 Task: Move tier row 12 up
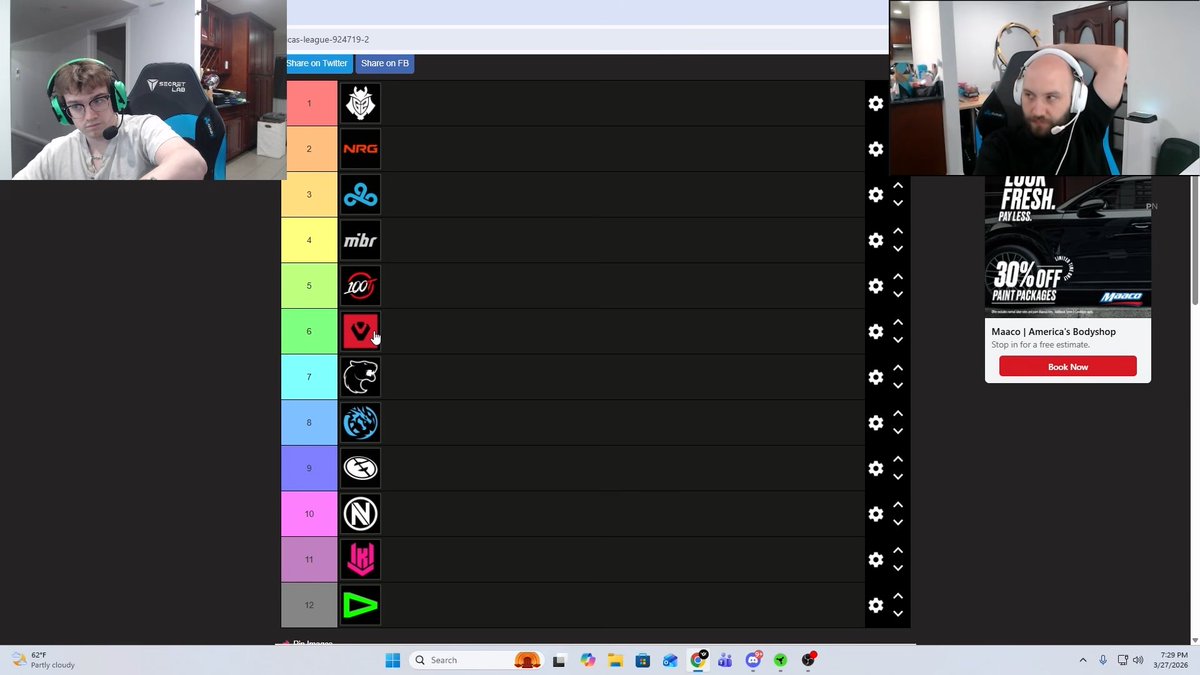coord(898,596)
